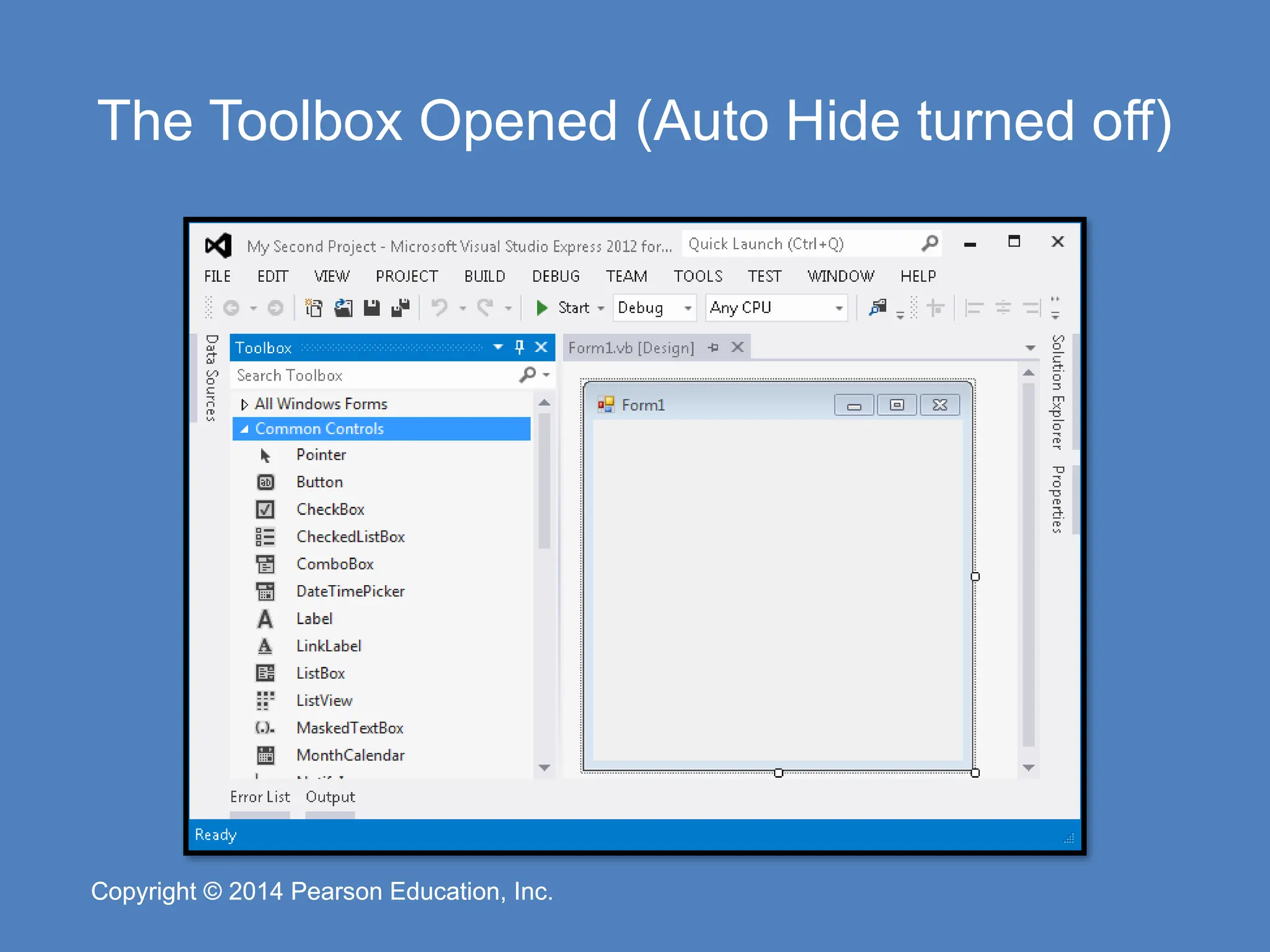Open the Search Toolbox options dropdown
Image resolution: width=1270 pixels, height=952 pixels.
546,374
